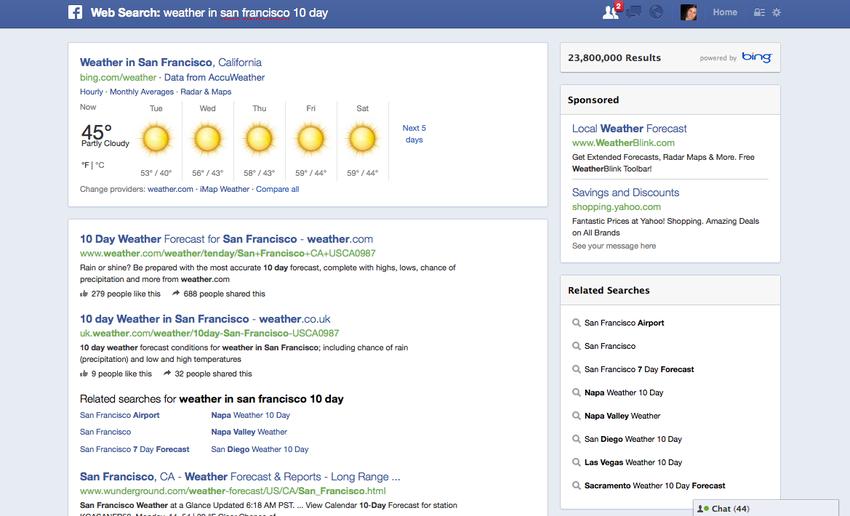The image size is (850, 516).
Task: Click the Tuesday sun forecast icon
Action: point(156,138)
